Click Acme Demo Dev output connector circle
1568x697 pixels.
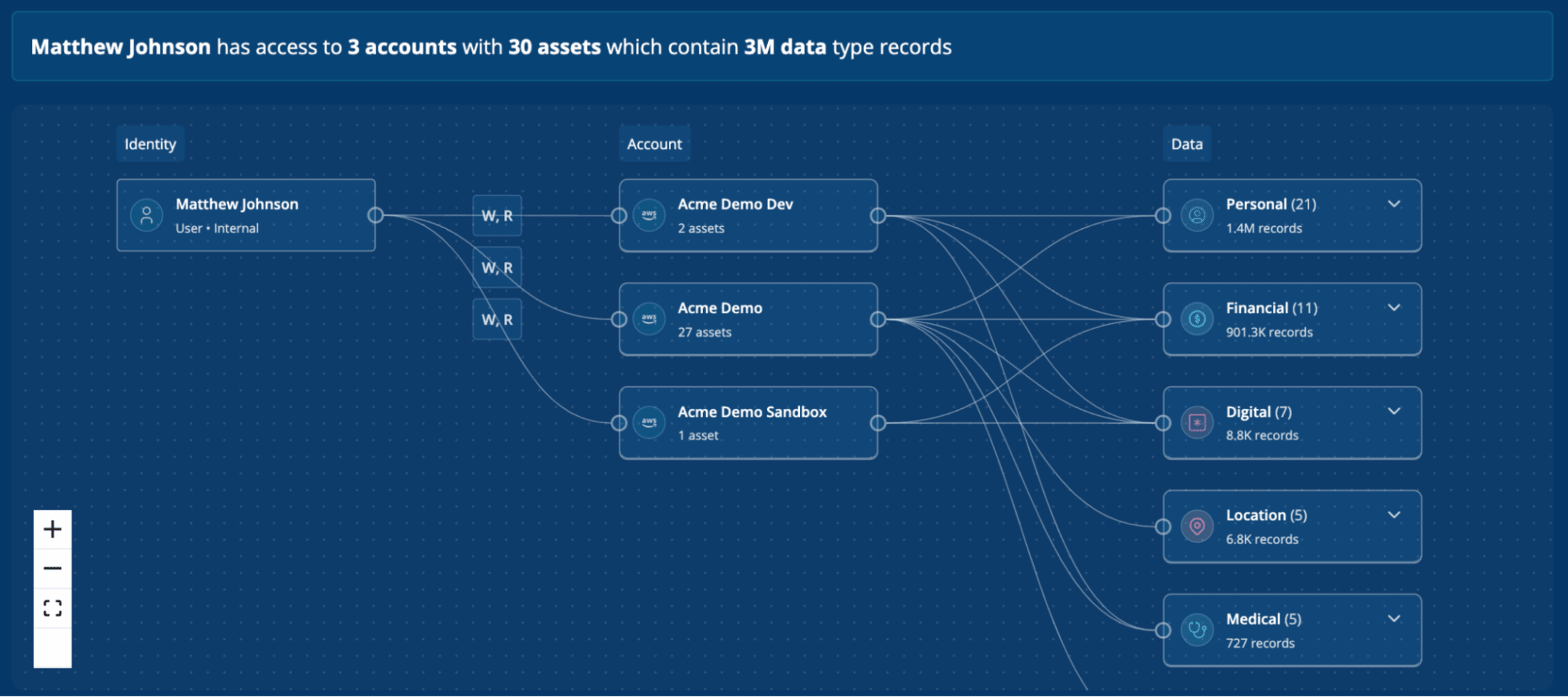[878, 215]
